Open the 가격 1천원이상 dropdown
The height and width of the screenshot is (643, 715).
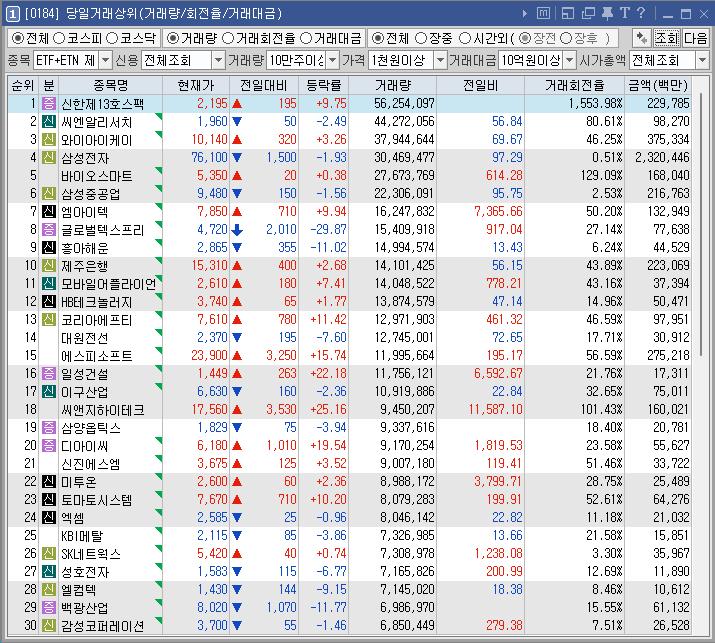pos(440,60)
